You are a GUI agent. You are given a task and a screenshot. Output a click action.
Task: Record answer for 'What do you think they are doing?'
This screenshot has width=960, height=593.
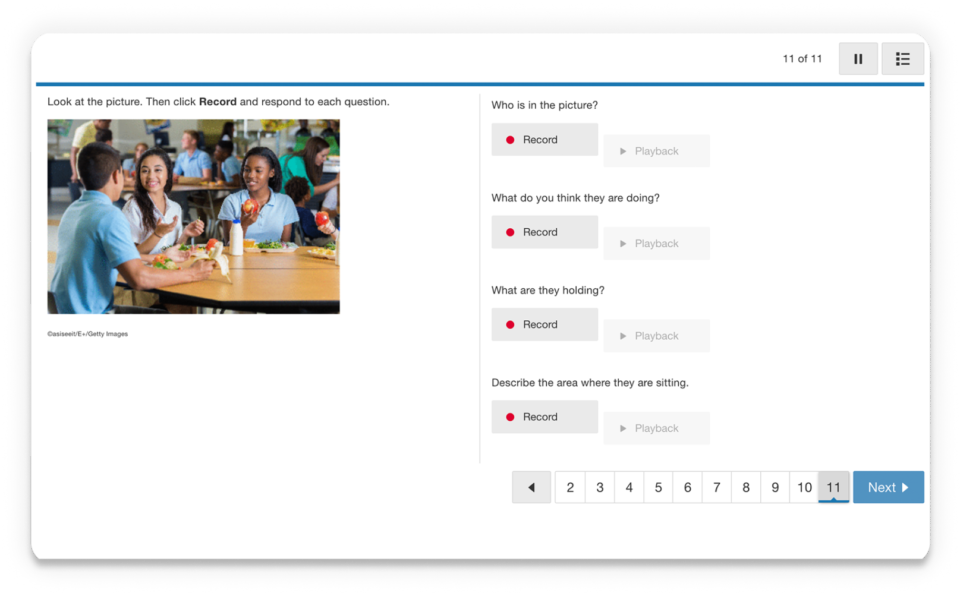tap(544, 232)
